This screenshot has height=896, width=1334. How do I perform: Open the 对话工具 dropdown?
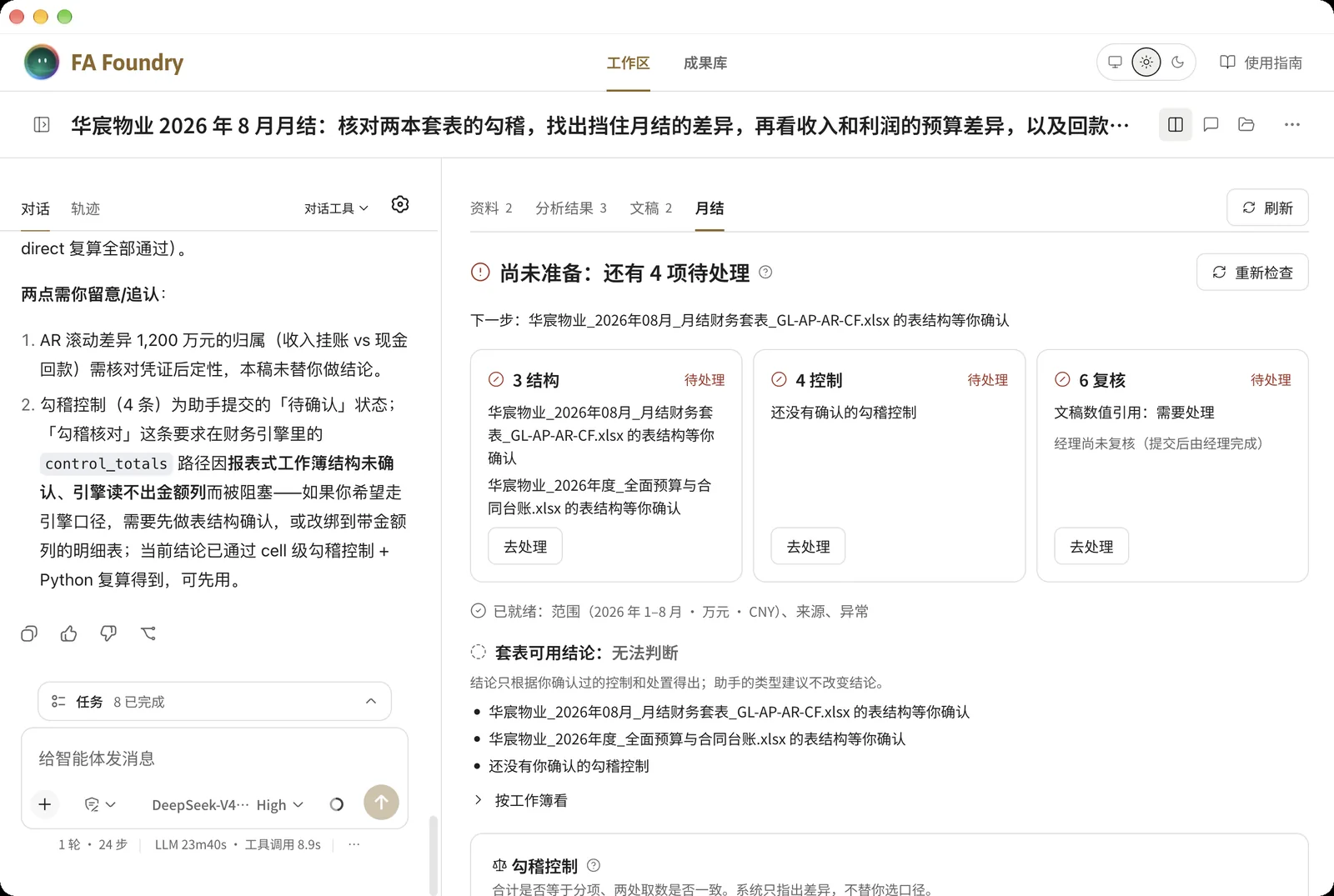[x=336, y=208]
